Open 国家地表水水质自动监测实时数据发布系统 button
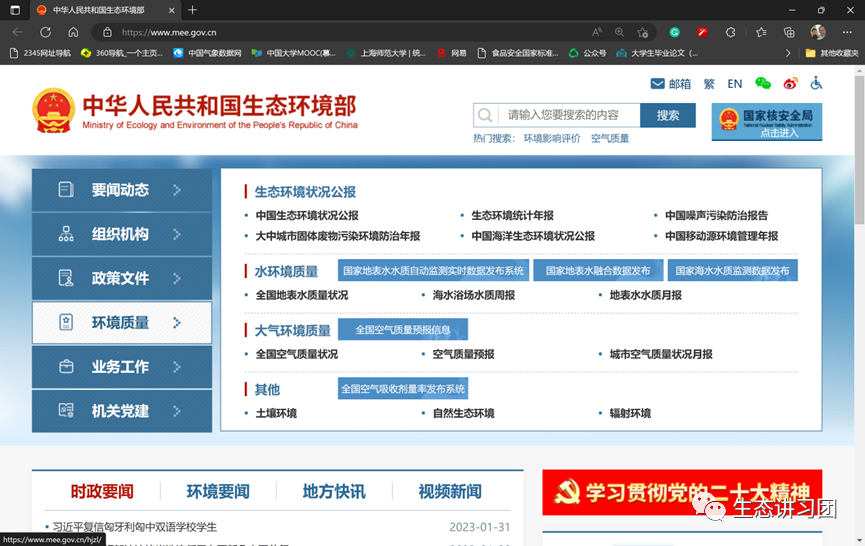 coord(433,270)
